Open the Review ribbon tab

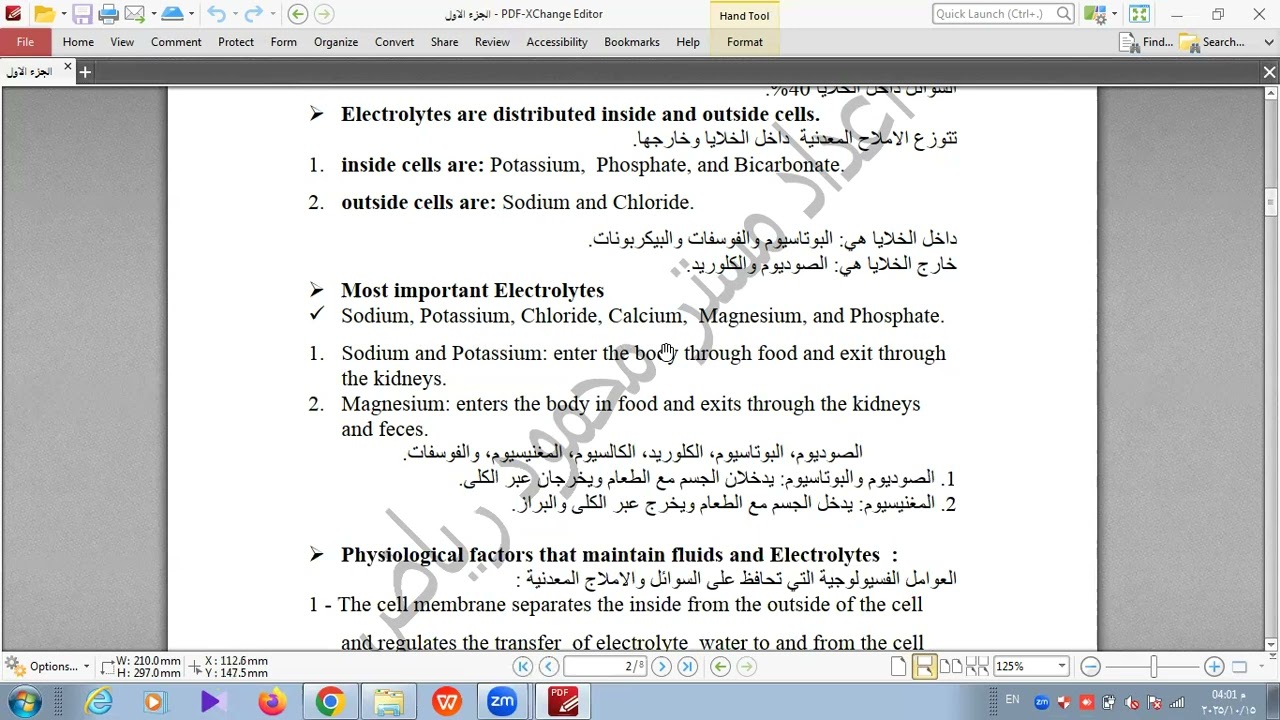[492, 42]
